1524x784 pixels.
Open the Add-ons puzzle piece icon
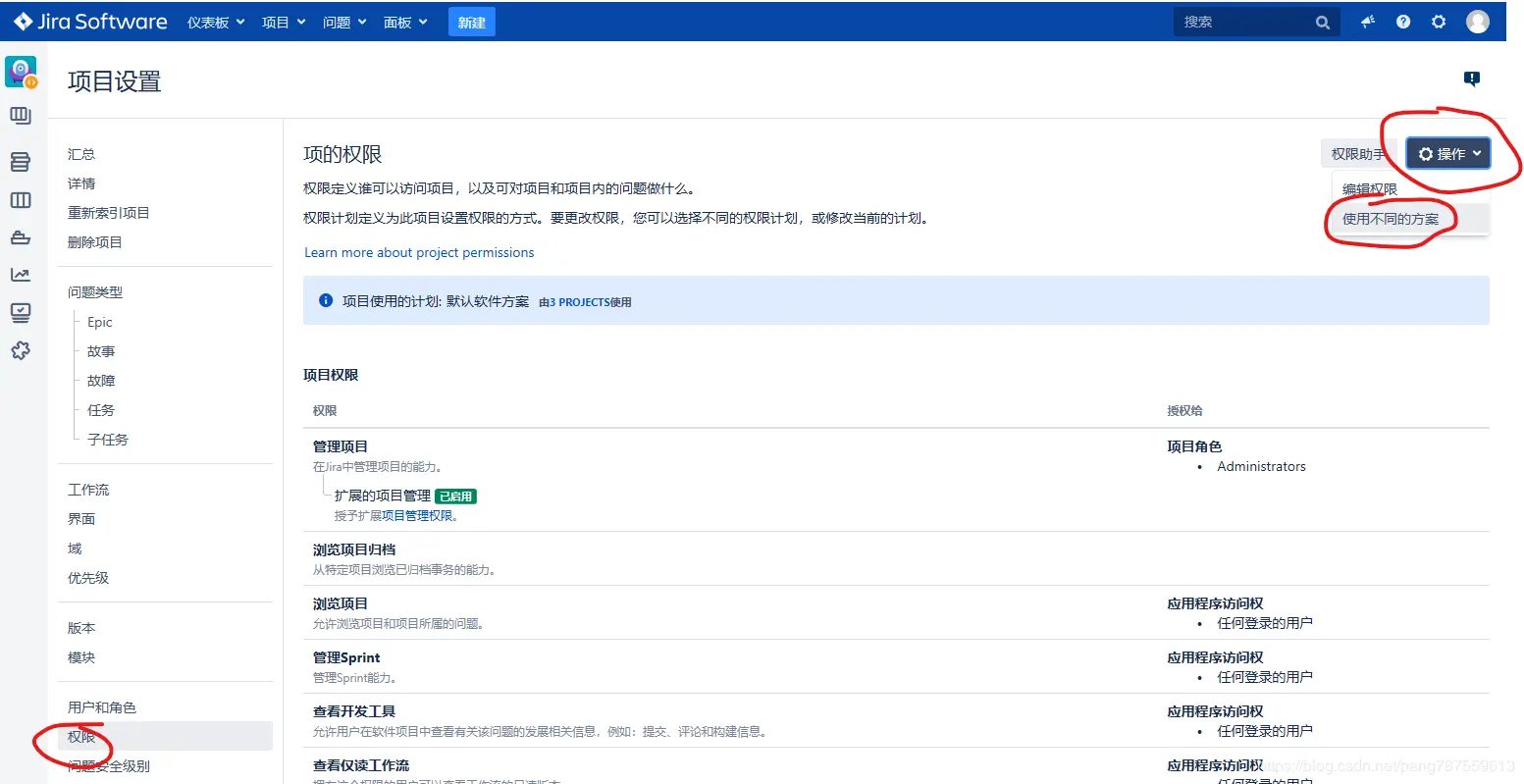pos(21,350)
